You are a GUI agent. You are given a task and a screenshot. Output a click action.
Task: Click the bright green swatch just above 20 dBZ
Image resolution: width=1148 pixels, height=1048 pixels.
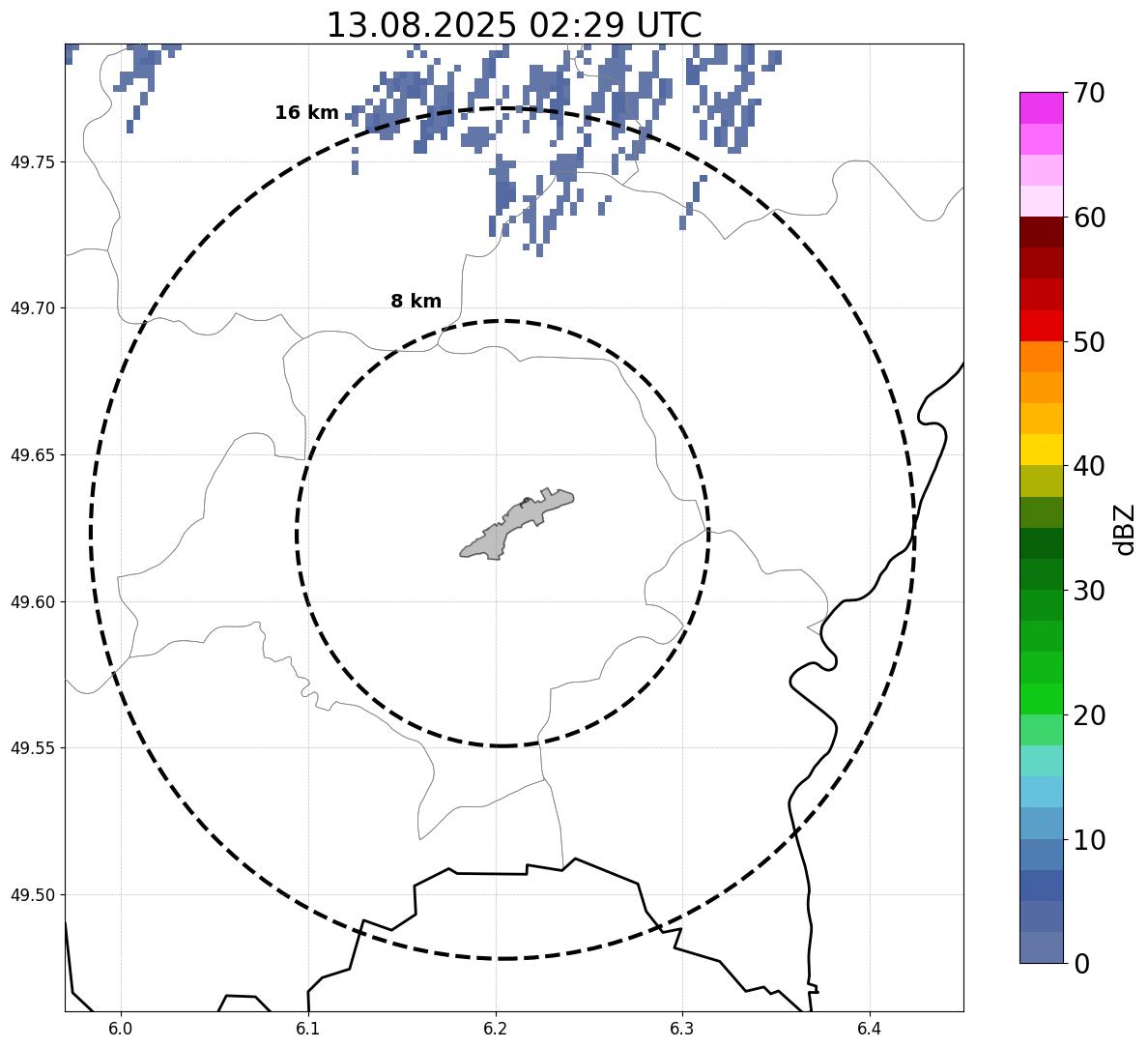click(1042, 699)
